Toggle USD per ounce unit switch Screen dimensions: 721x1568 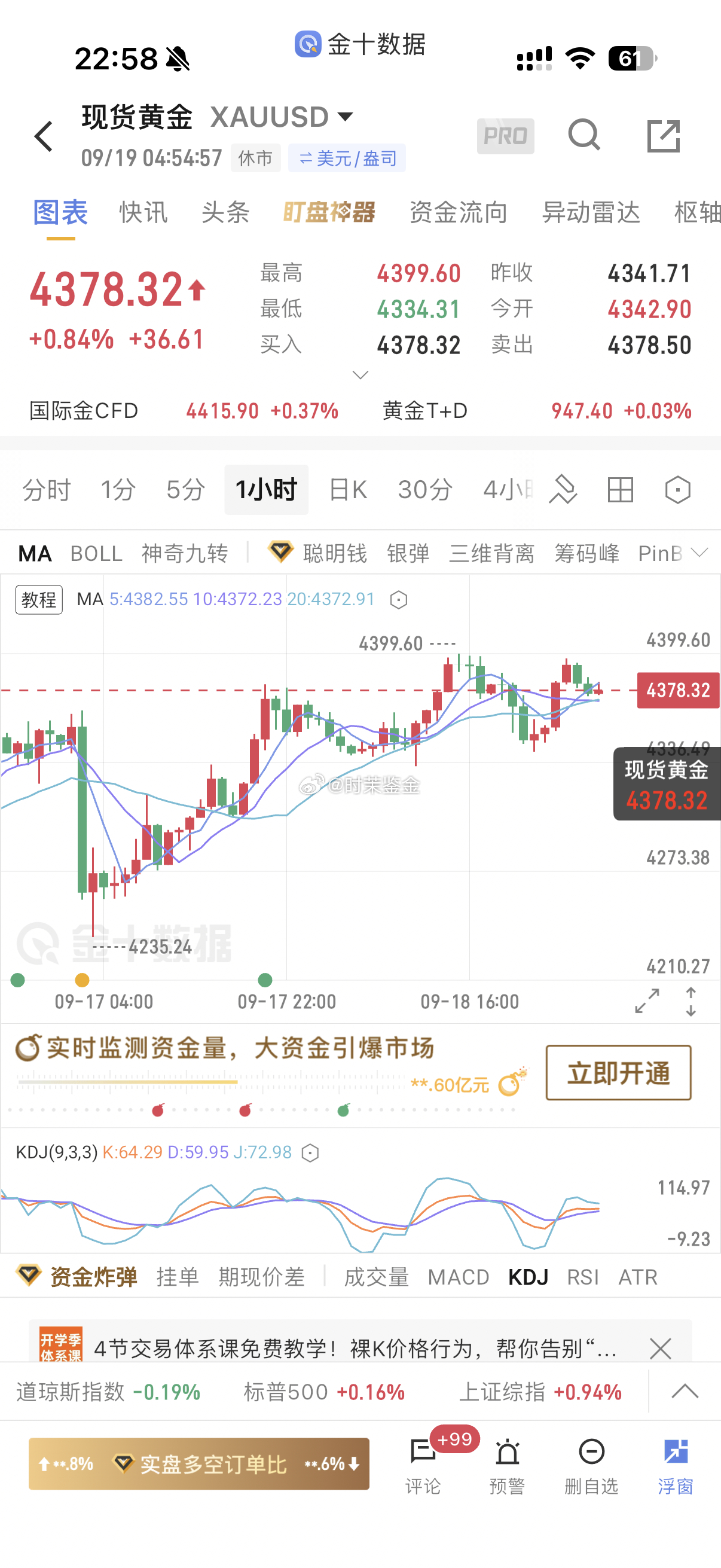click(347, 158)
